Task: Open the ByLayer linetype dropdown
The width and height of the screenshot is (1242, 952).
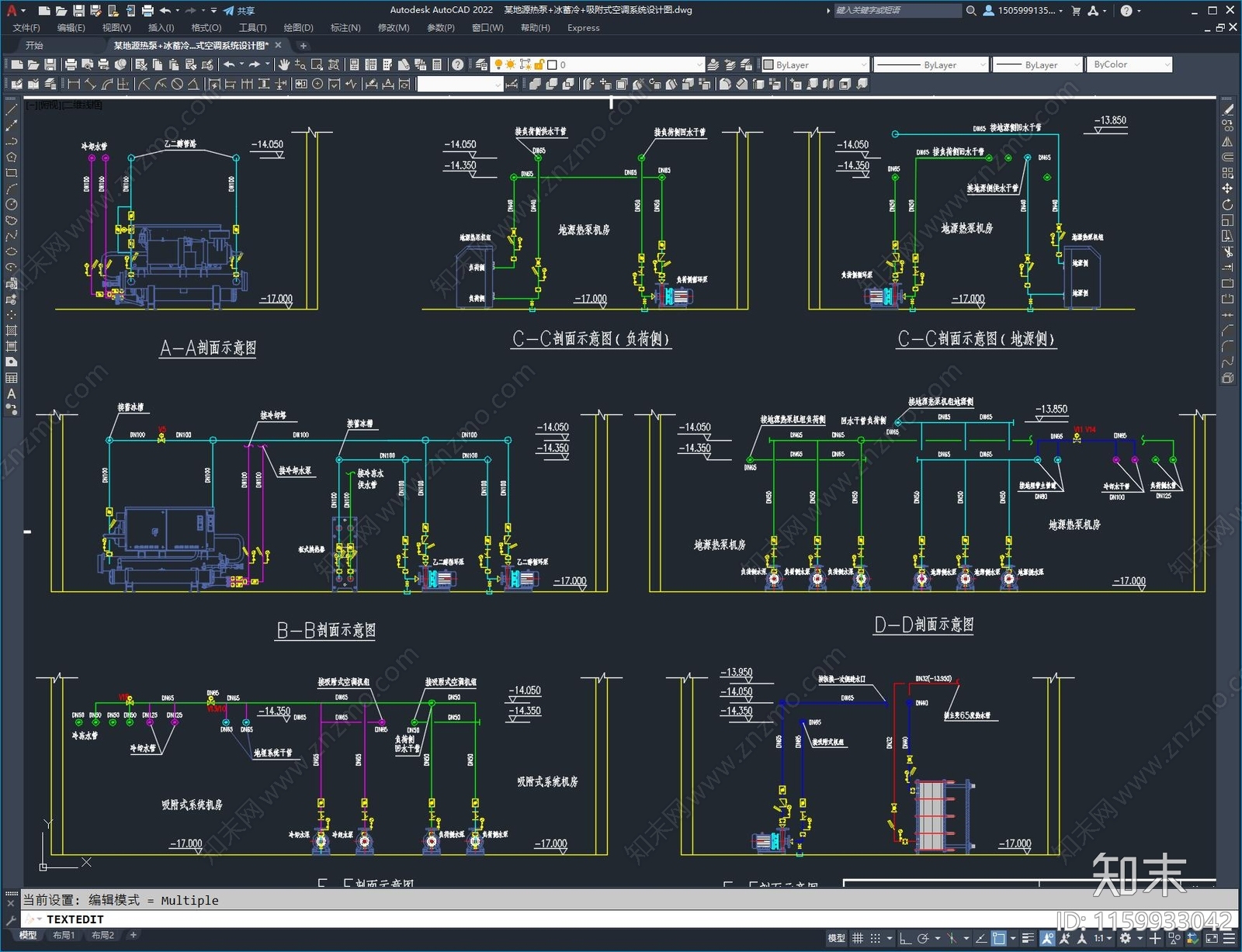Action: pos(931,64)
